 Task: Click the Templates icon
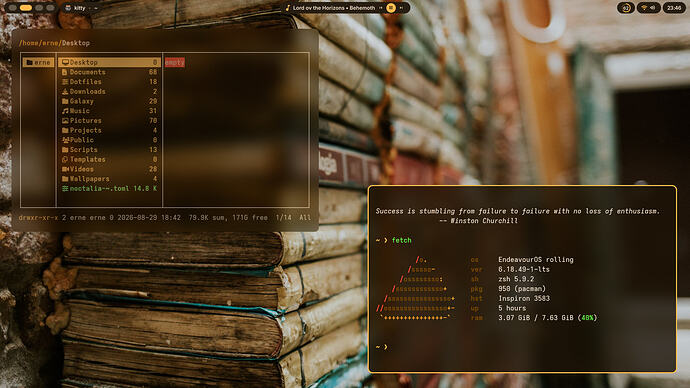pyautogui.click(x=65, y=159)
